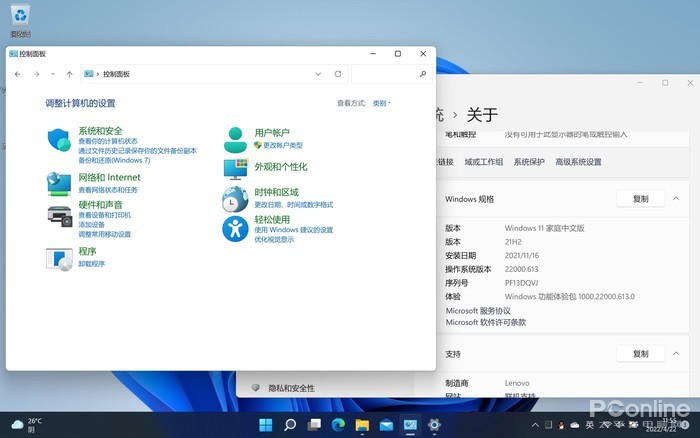700x438 pixels.
Task: Open the 时钟和区域 clock icon
Action: pos(235,197)
